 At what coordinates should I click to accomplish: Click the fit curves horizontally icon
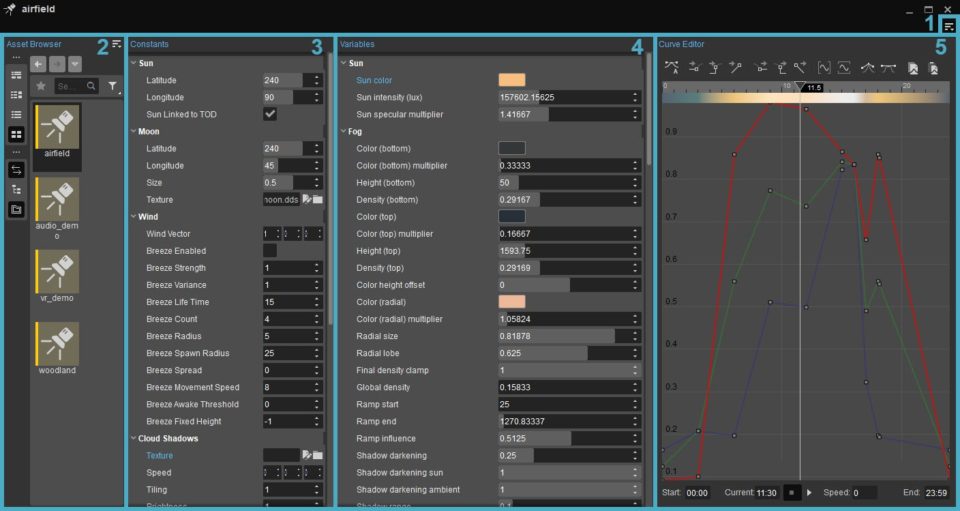click(824, 67)
